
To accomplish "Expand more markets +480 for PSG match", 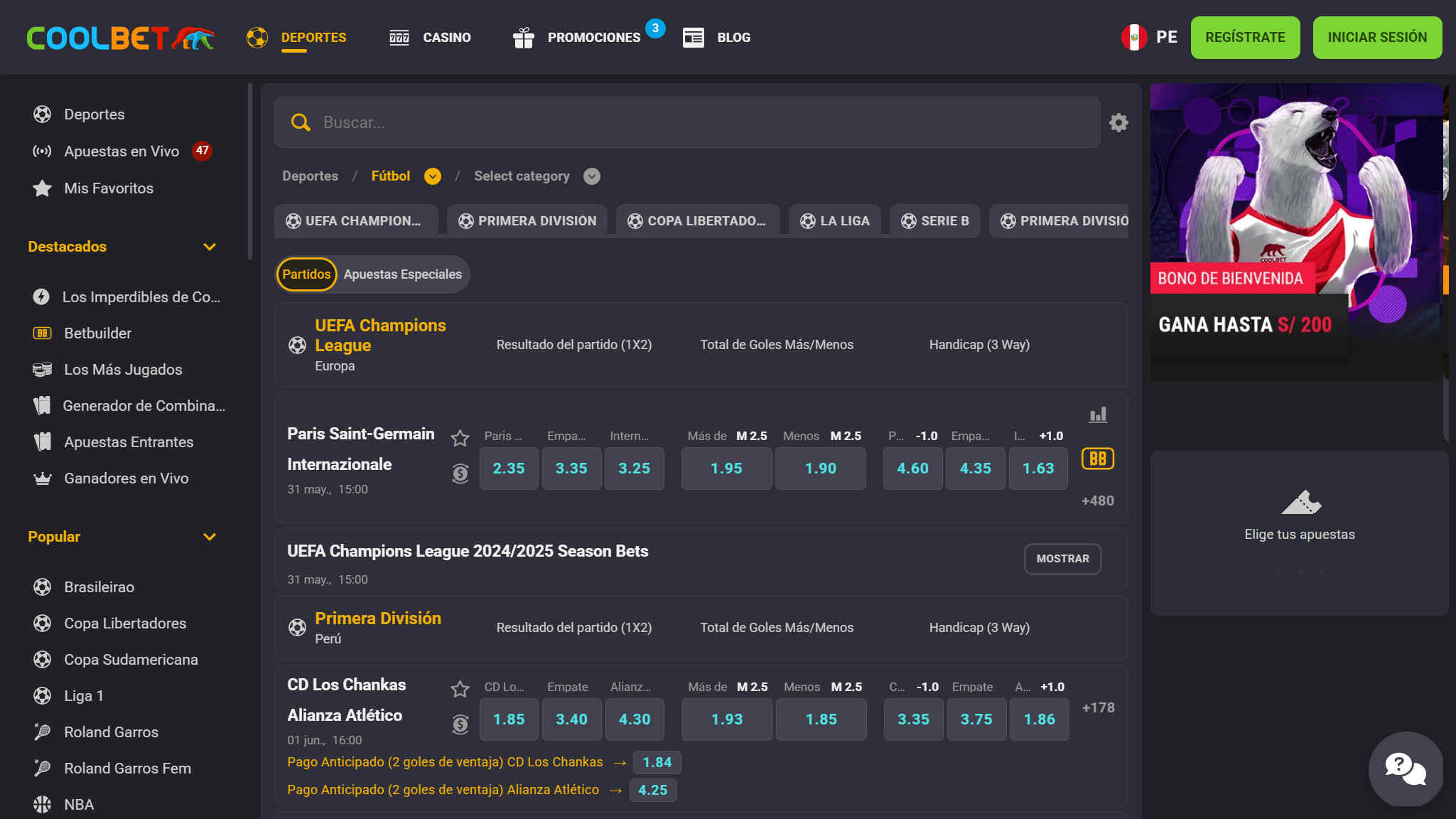I will [1097, 500].
